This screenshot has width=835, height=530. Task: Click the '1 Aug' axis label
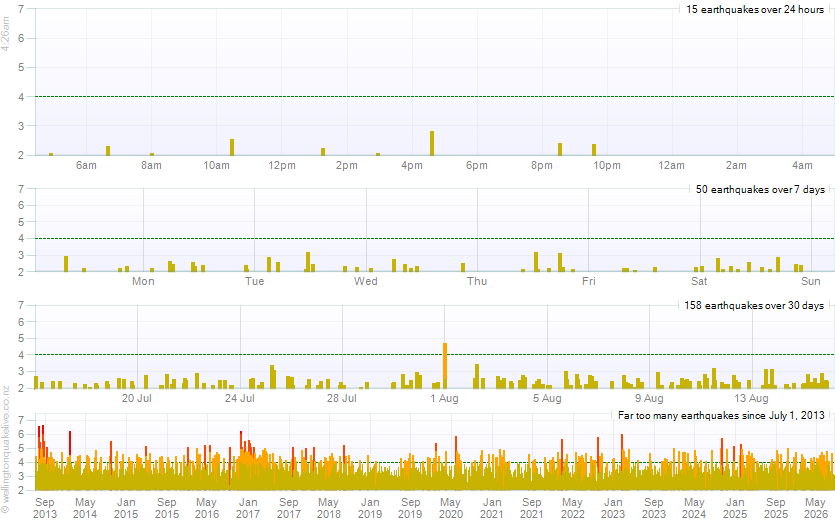pos(445,398)
